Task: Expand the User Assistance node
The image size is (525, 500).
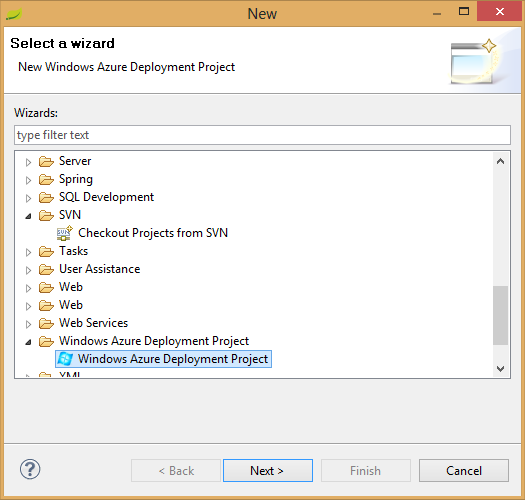Action: click(x=28, y=270)
